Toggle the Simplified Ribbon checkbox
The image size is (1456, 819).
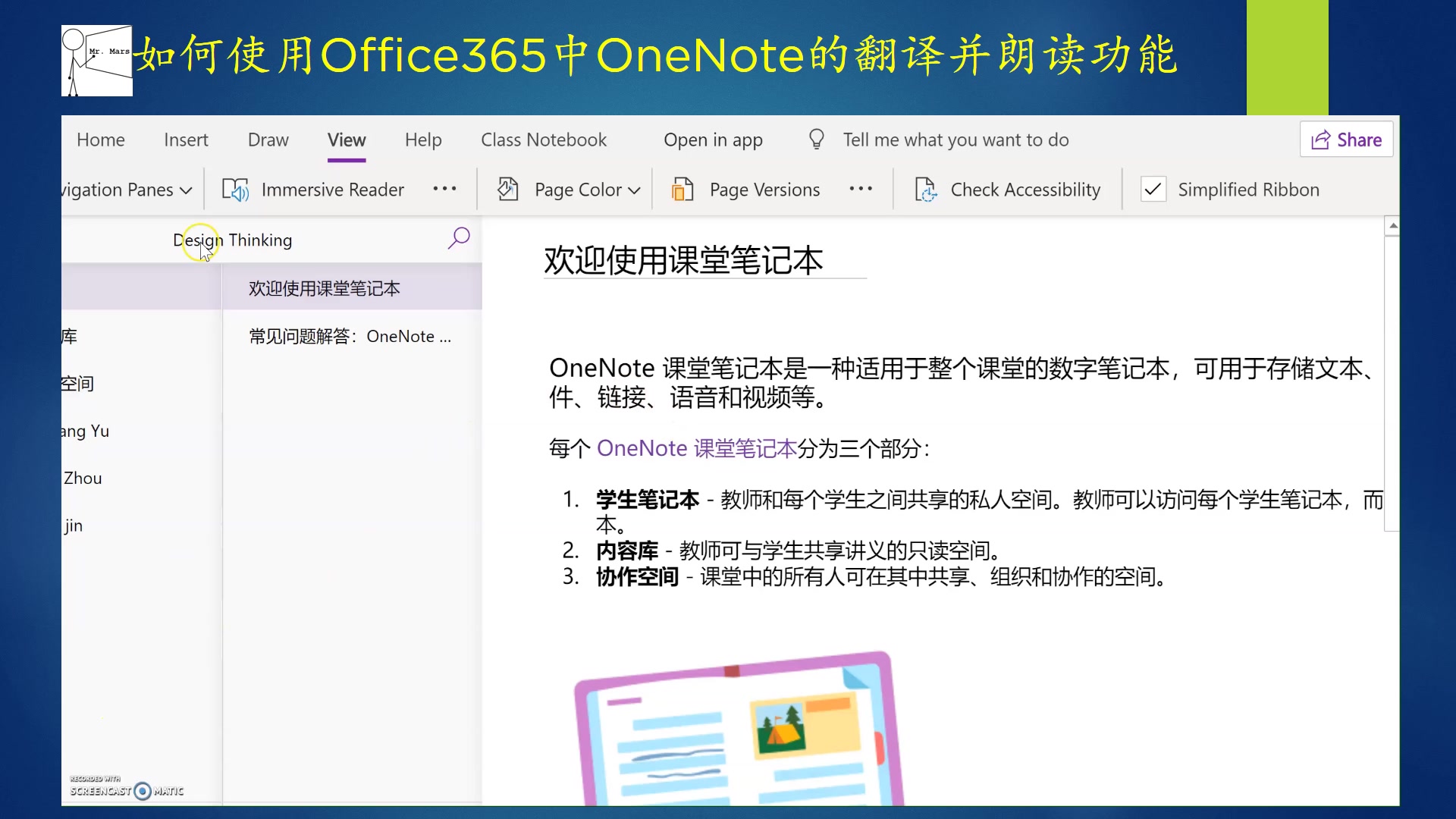(1153, 190)
